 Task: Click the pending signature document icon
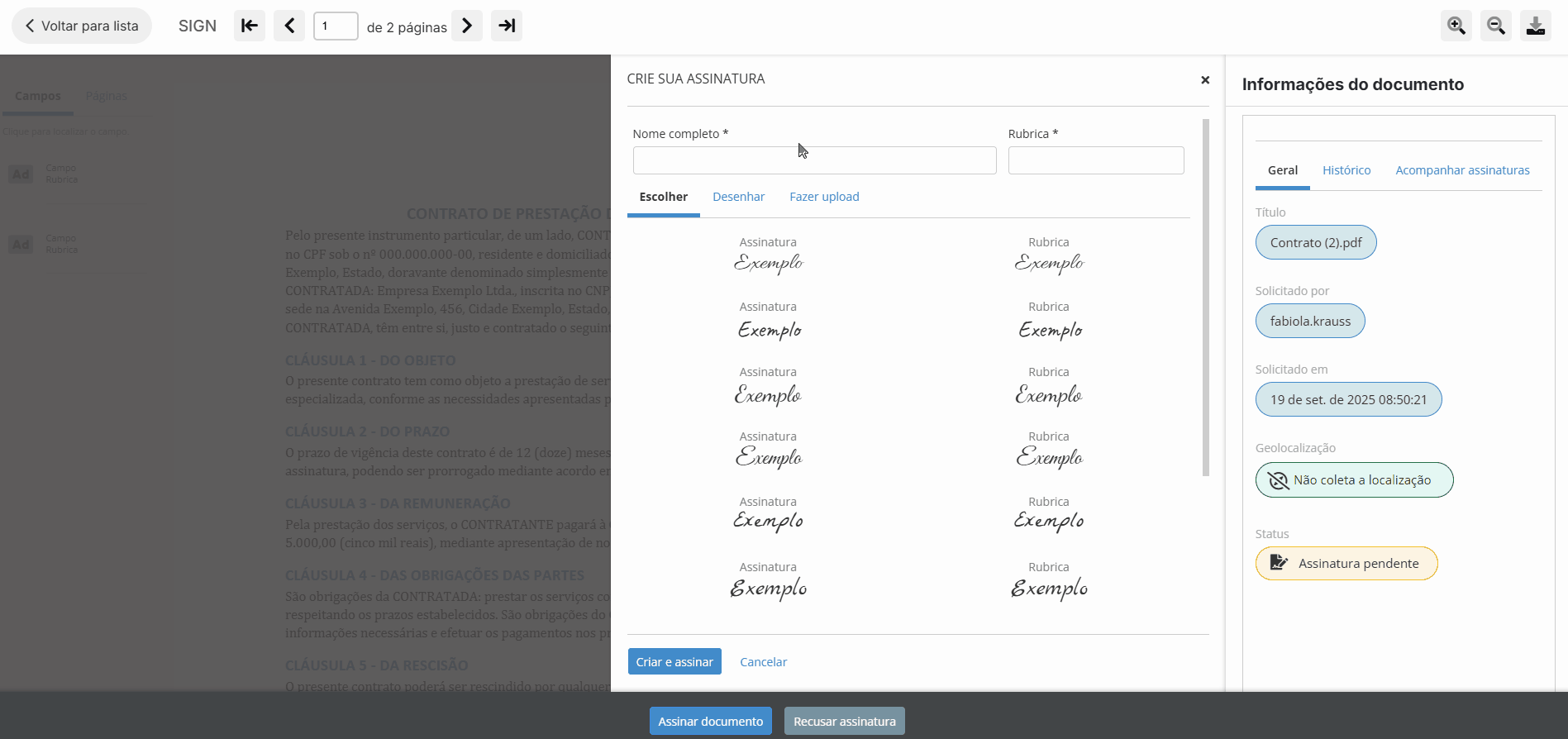1279,563
